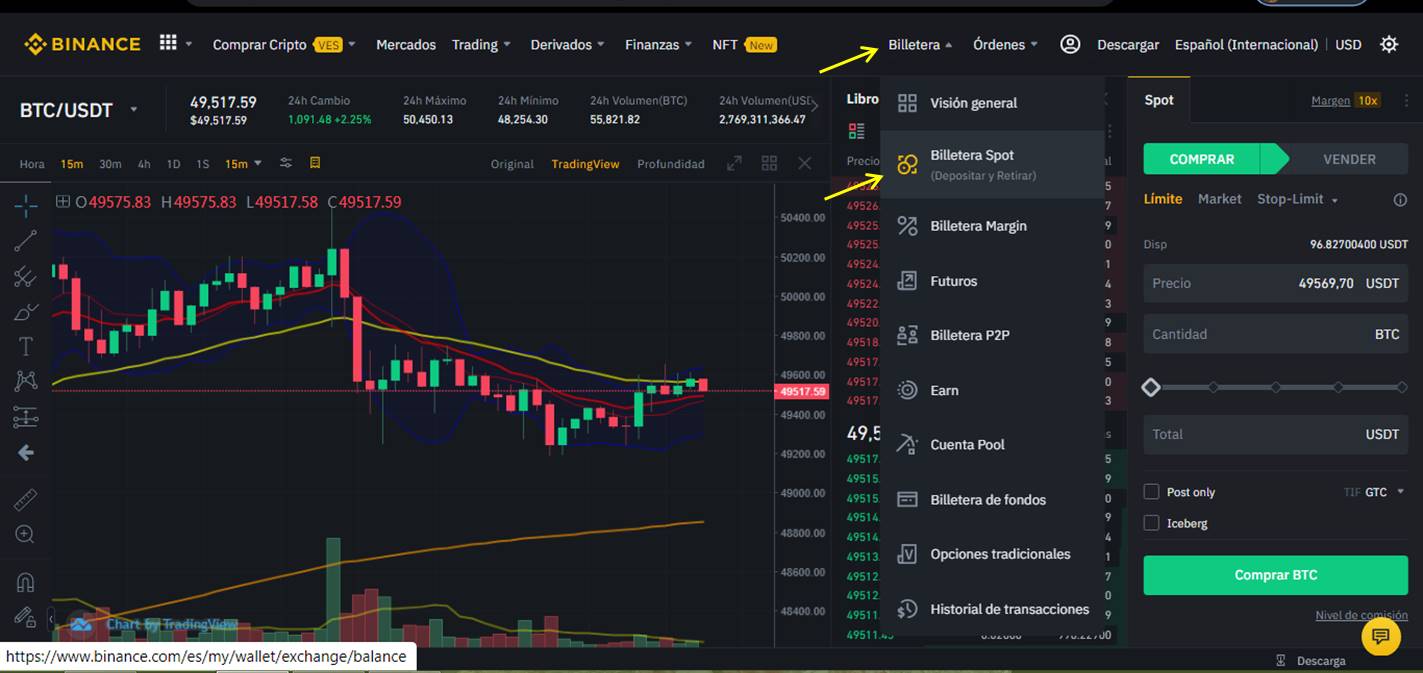Switch to the VENDER side

coord(1349,159)
